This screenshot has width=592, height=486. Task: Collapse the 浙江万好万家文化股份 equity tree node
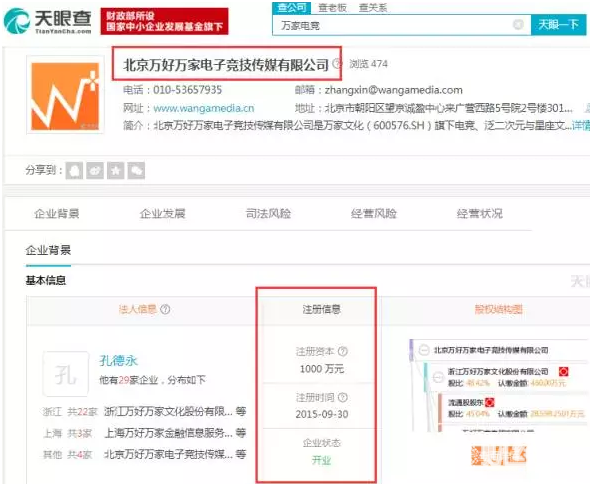tap(438, 377)
